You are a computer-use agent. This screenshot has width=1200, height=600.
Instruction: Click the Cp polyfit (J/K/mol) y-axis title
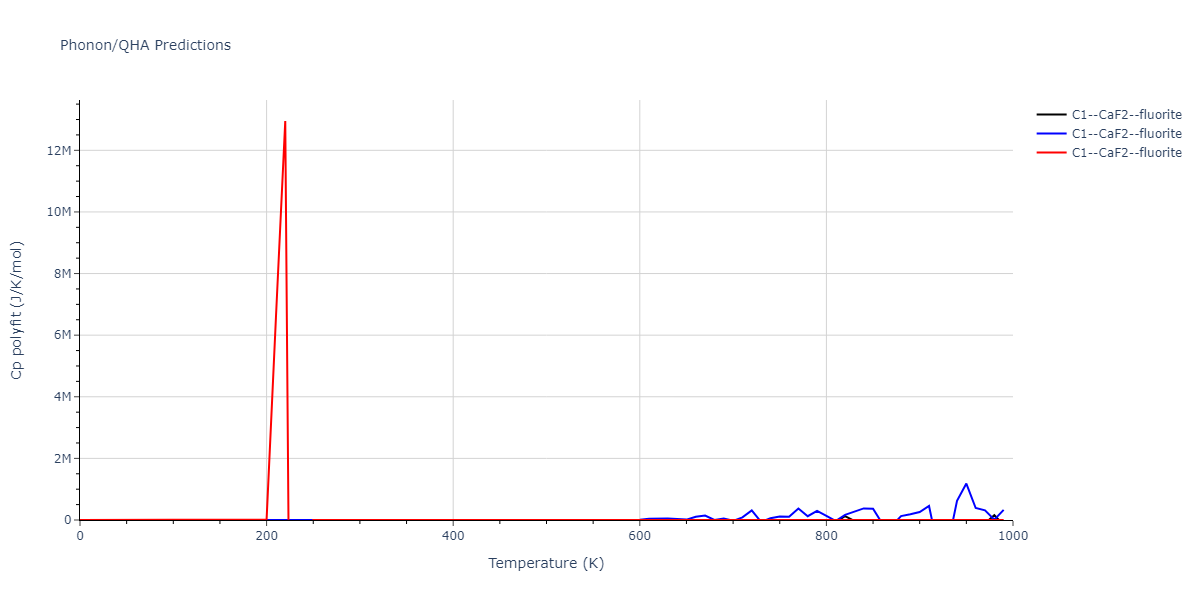point(17,310)
